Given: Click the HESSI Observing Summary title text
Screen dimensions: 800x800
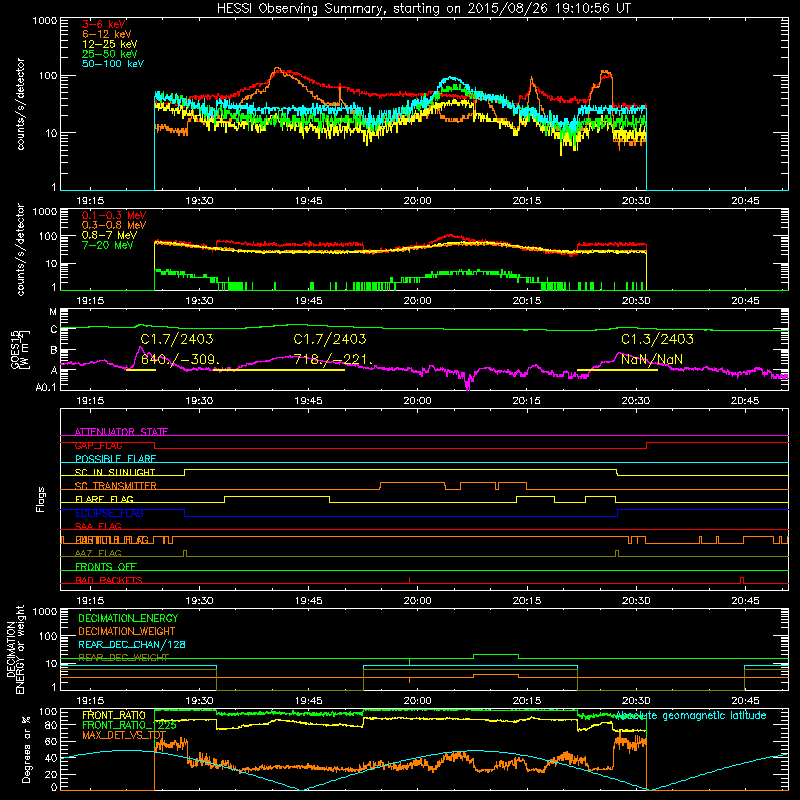Looking at the screenshot, I should coord(424,8).
